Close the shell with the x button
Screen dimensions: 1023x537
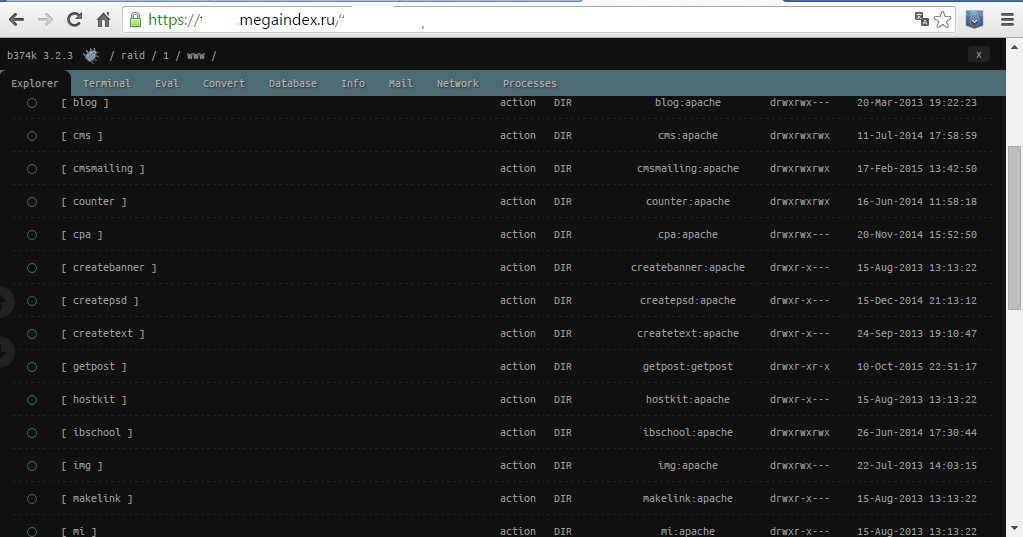(979, 55)
